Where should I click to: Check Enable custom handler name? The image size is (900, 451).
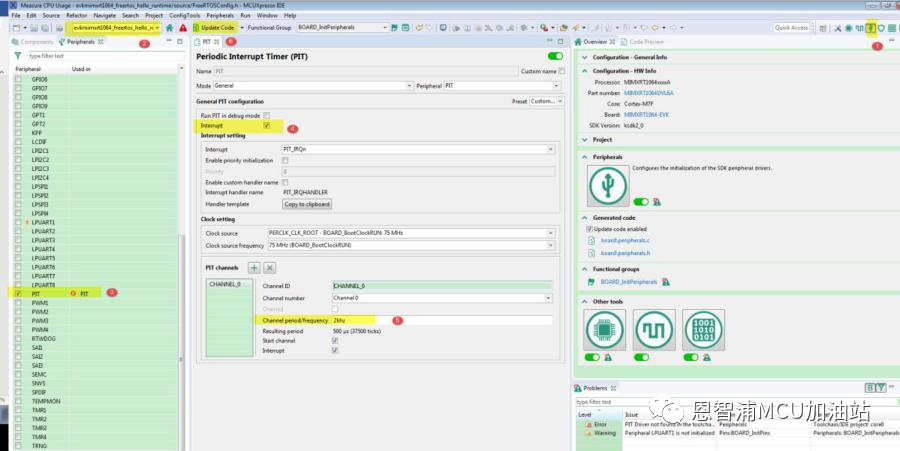click(285, 182)
